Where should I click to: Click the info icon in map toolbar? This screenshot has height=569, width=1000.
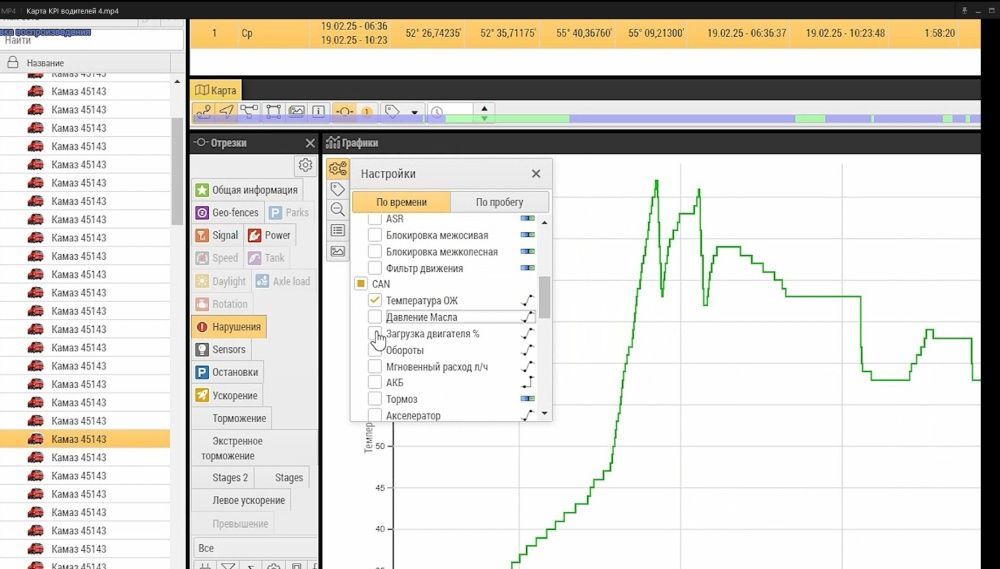319,112
